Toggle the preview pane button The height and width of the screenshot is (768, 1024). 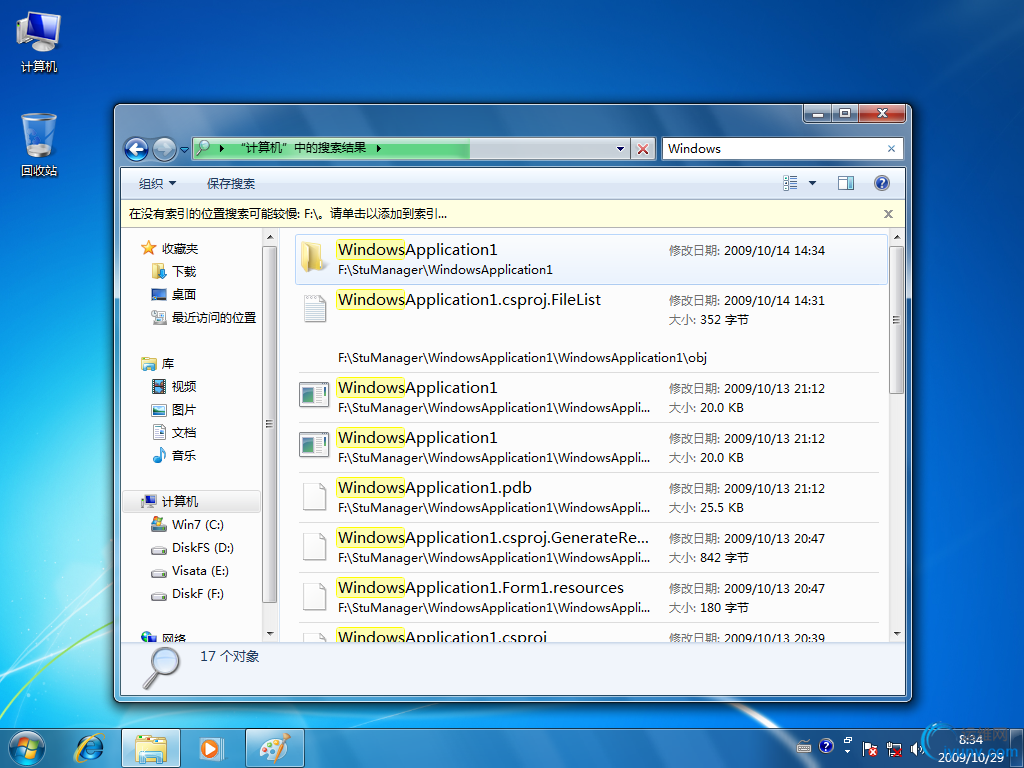pyautogui.click(x=846, y=183)
